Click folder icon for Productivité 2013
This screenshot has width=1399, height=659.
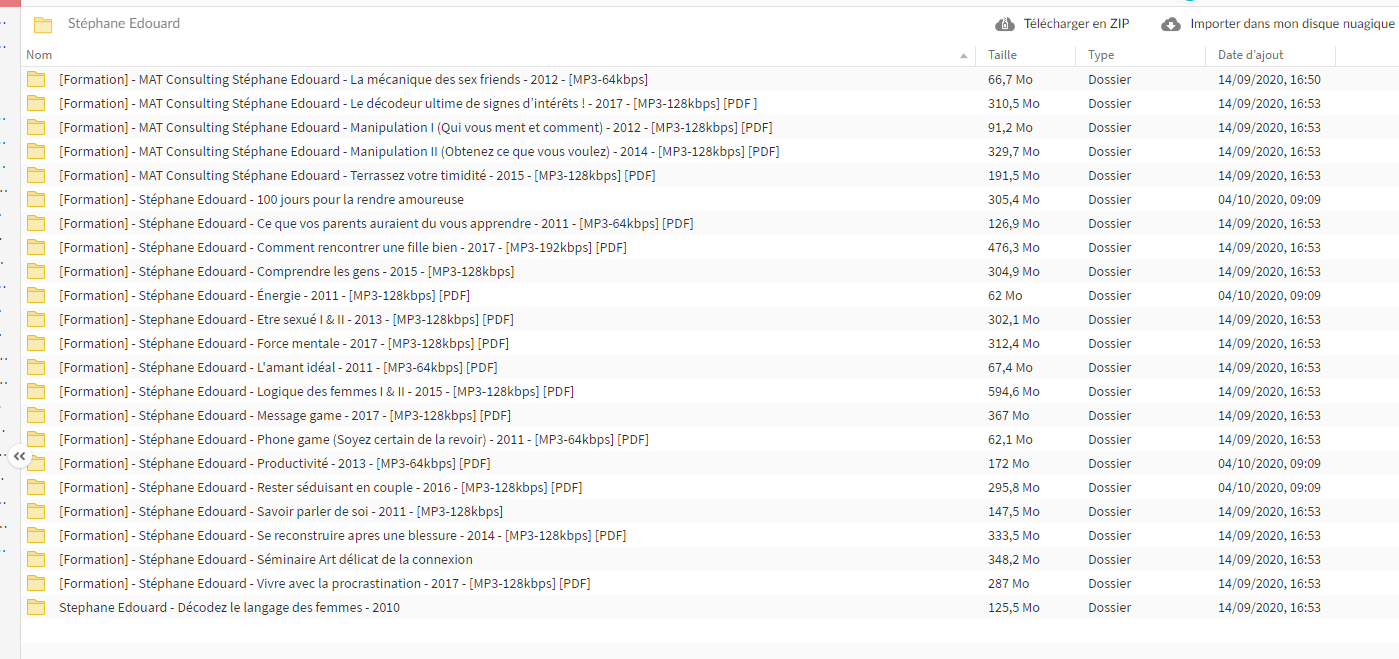pyautogui.click(x=37, y=464)
